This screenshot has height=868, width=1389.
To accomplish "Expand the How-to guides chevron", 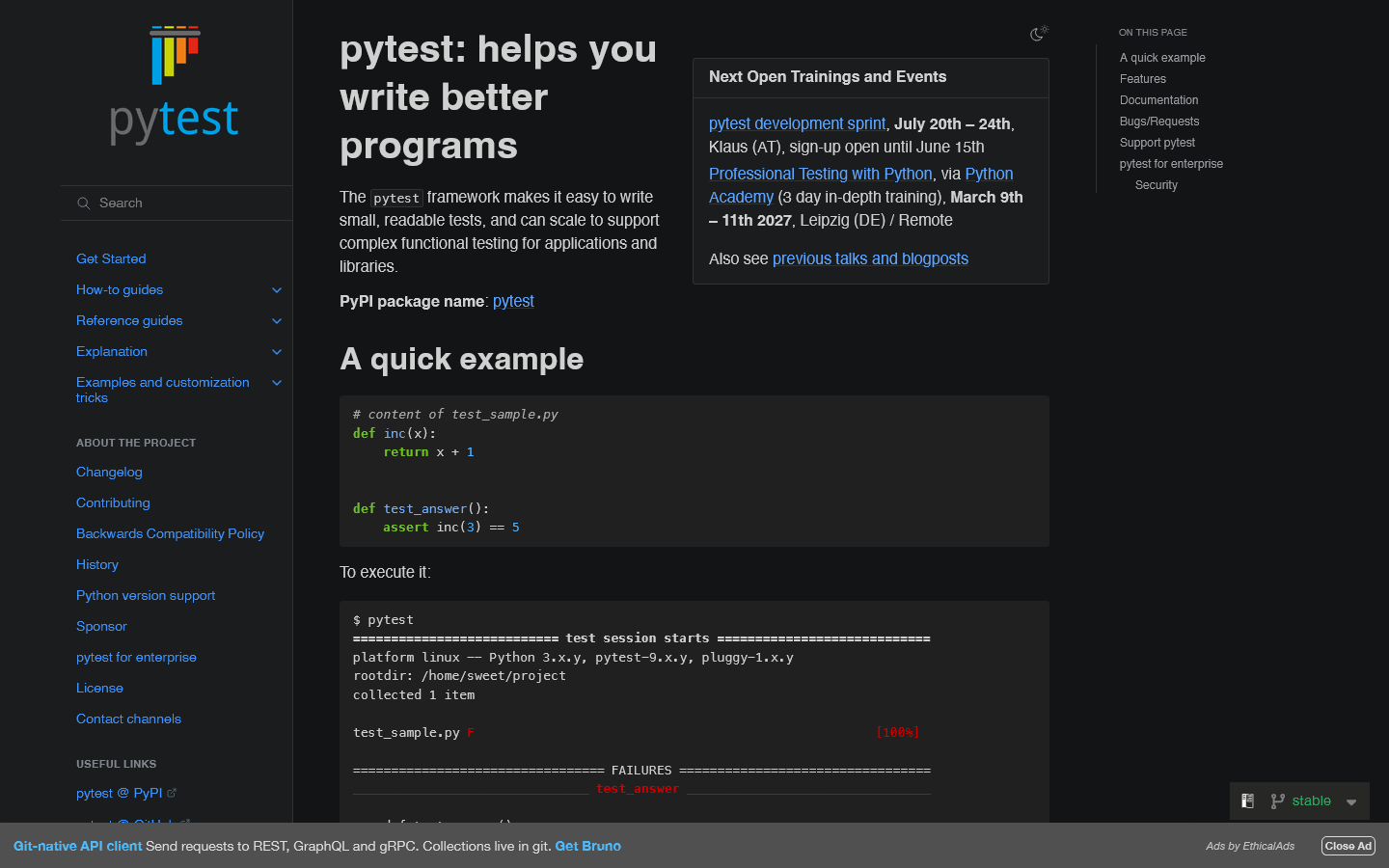I will tap(277, 290).
